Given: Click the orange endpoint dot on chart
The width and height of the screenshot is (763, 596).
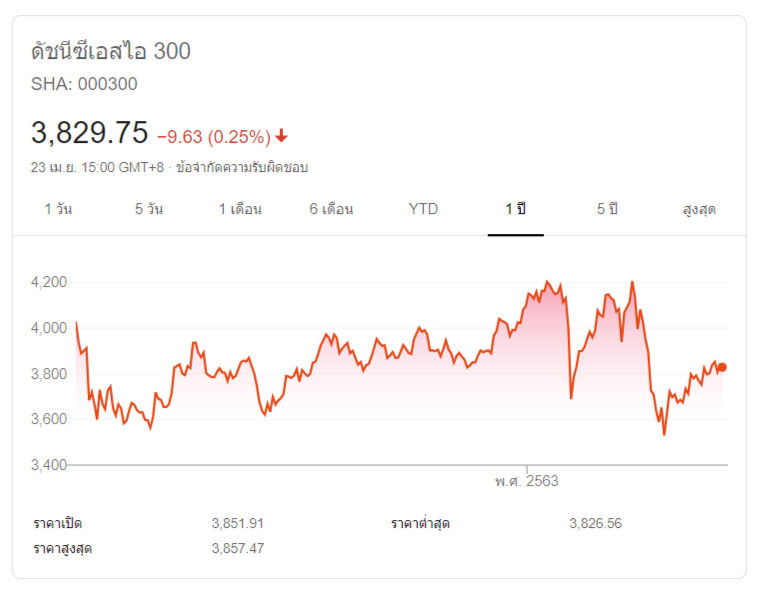Looking at the screenshot, I should pyautogui.click(x=722, y=367).
